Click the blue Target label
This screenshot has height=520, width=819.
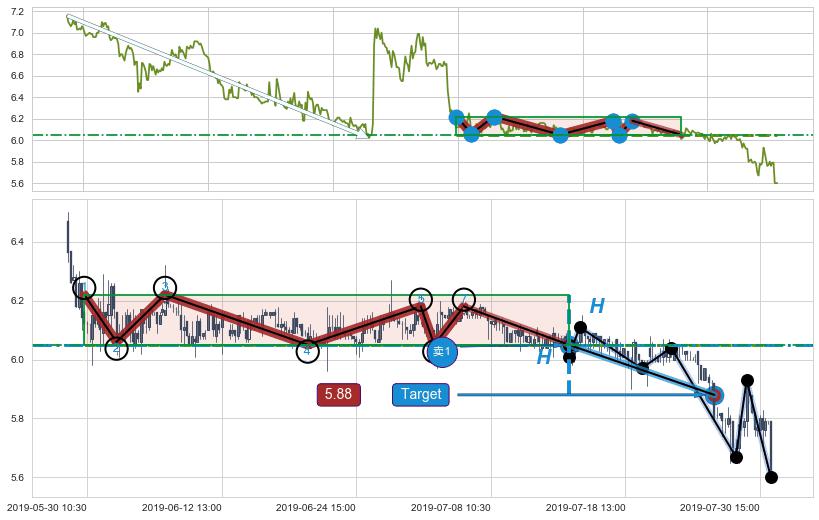[x=420, y=394]
